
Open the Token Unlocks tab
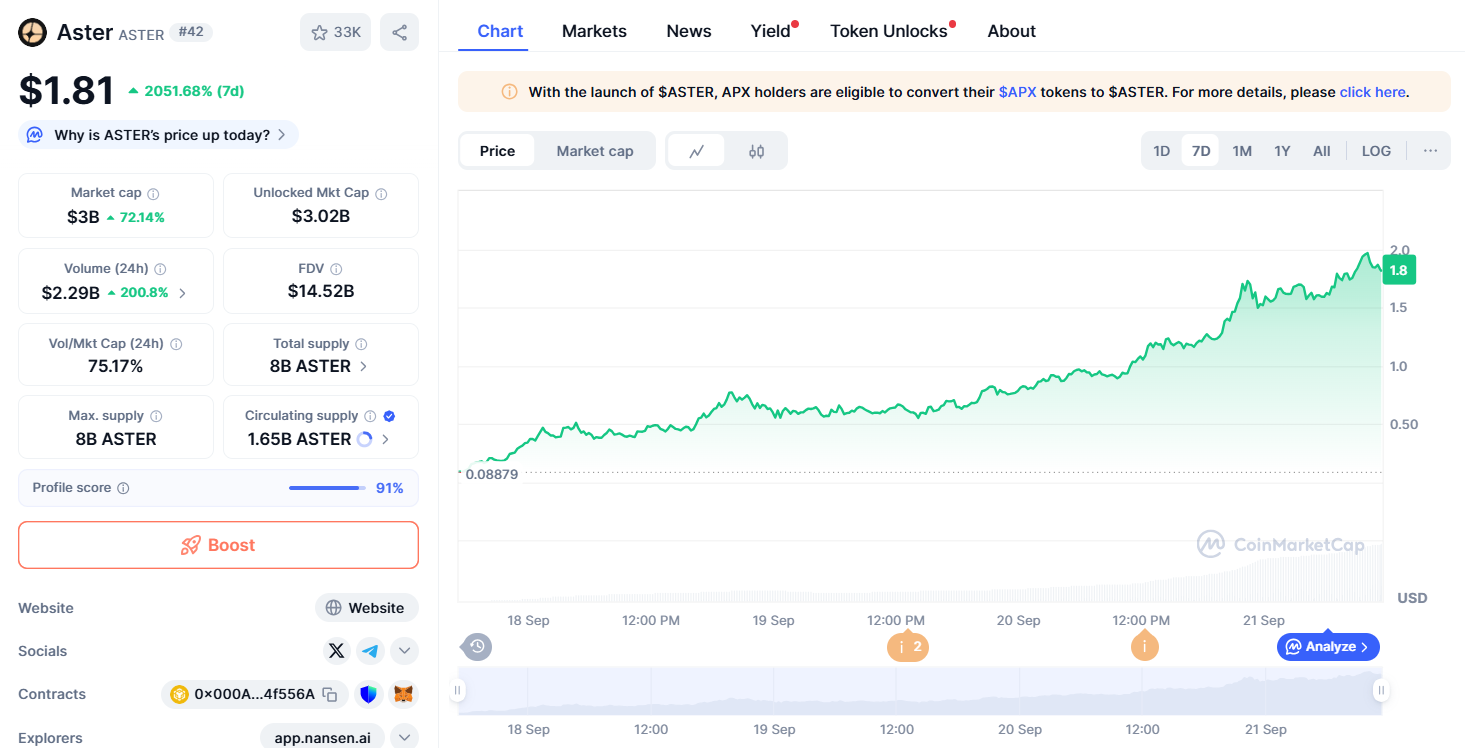888,31
